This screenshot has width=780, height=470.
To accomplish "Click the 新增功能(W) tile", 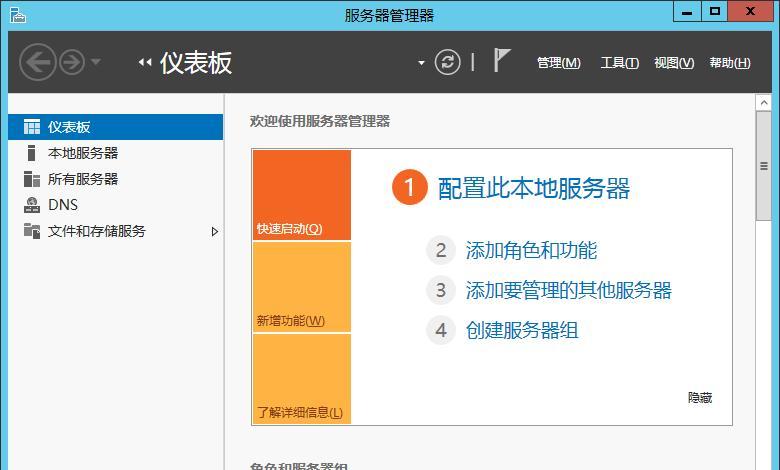I will click(x=302, y=287).
